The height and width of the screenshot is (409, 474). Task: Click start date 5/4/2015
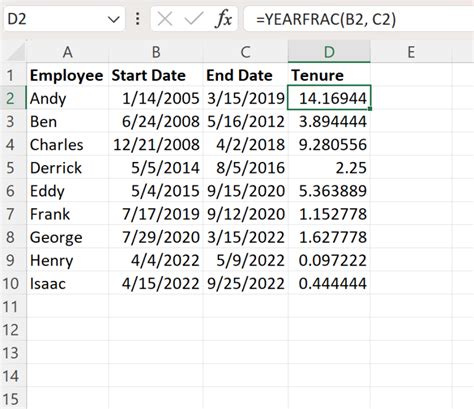(156, 191)
